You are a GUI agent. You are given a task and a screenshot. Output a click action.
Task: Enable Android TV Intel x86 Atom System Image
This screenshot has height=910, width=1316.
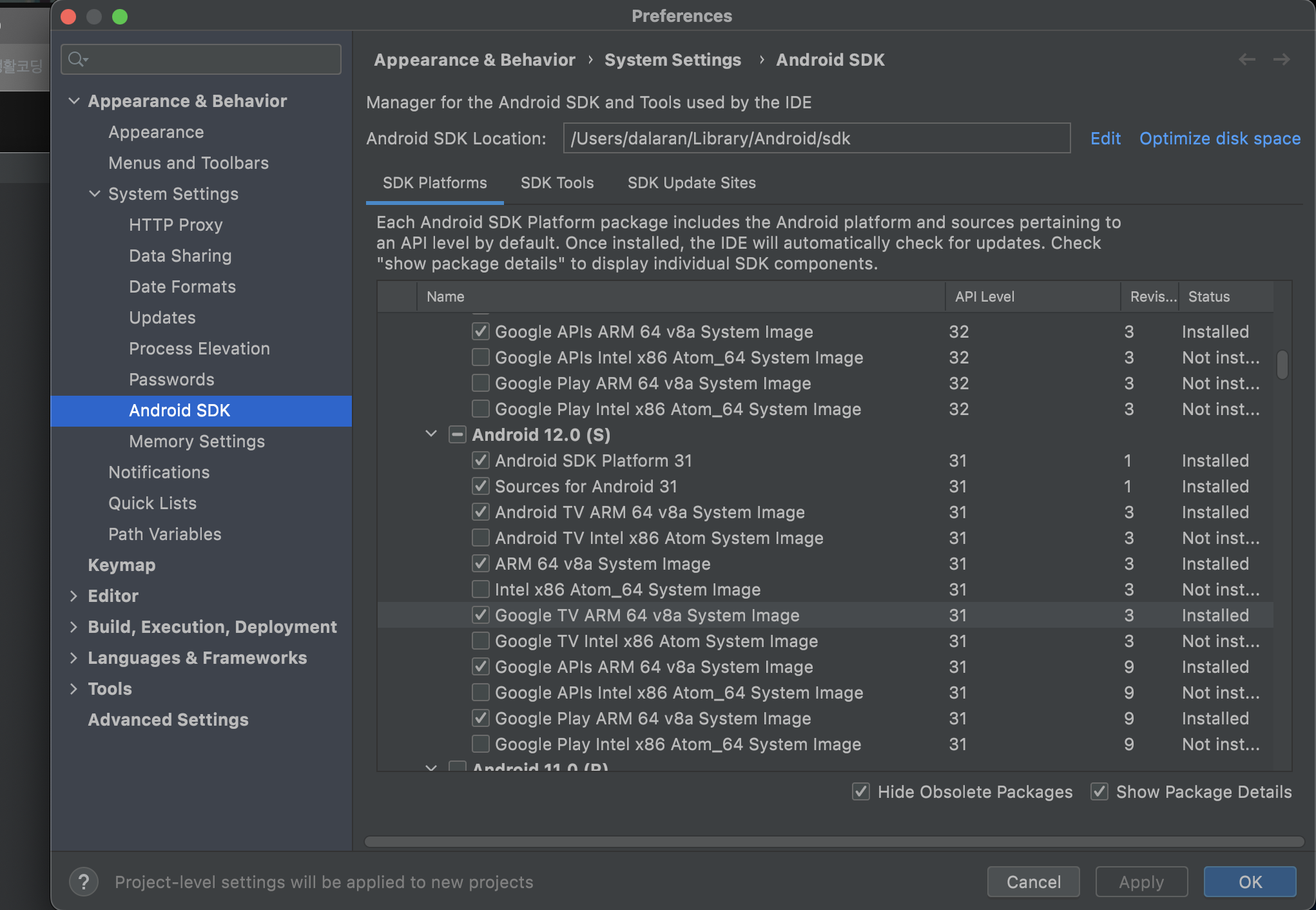pos(480,537)
